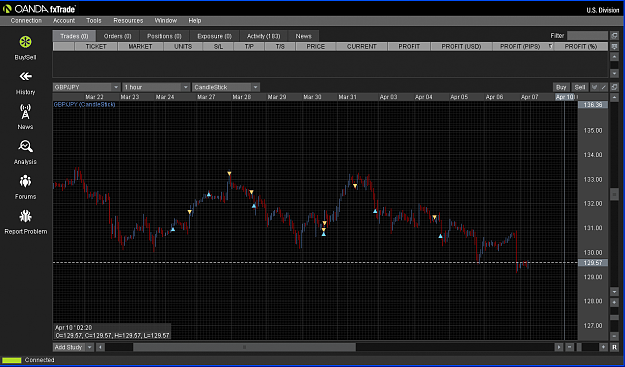Click the yellow marker at Mar 28 peak
Screen dimensions: 625x367
[x=229, y=173]
